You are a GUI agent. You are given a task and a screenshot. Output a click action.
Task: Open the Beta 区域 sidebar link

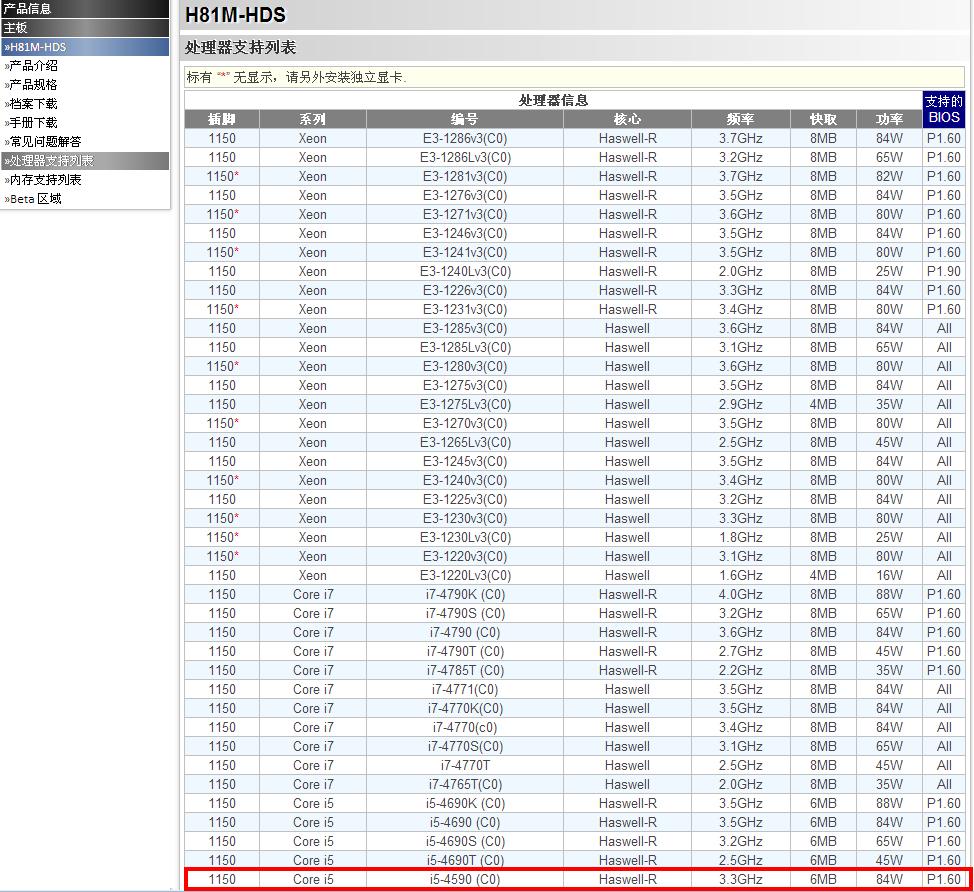coord(35,199)
